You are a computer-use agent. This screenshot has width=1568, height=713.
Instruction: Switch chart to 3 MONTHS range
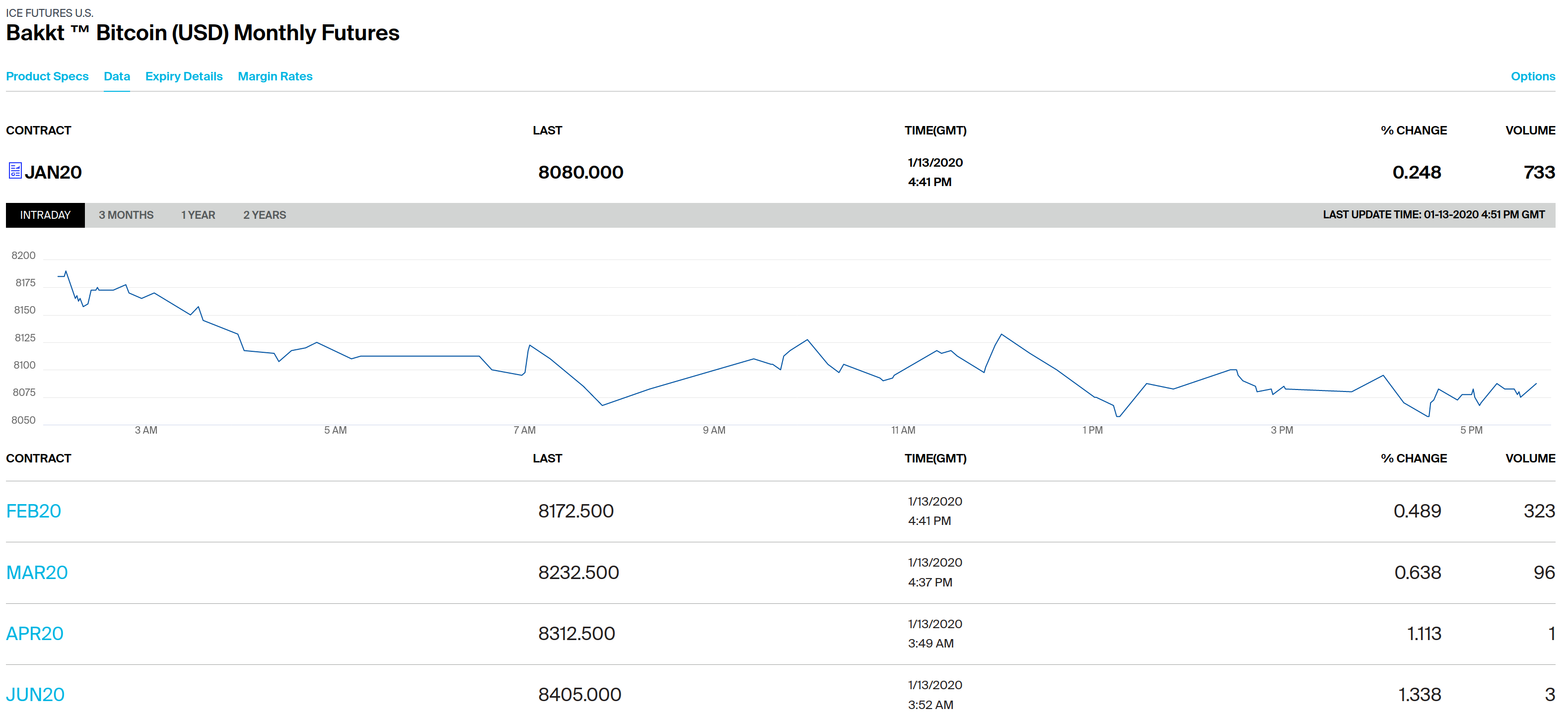[x=126, y=215]
